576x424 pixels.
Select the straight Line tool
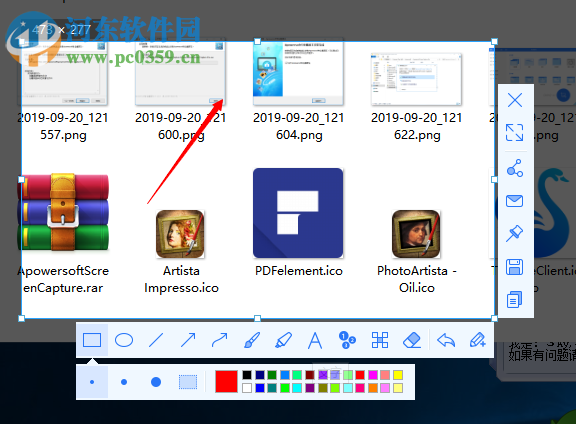coord(156,340)
